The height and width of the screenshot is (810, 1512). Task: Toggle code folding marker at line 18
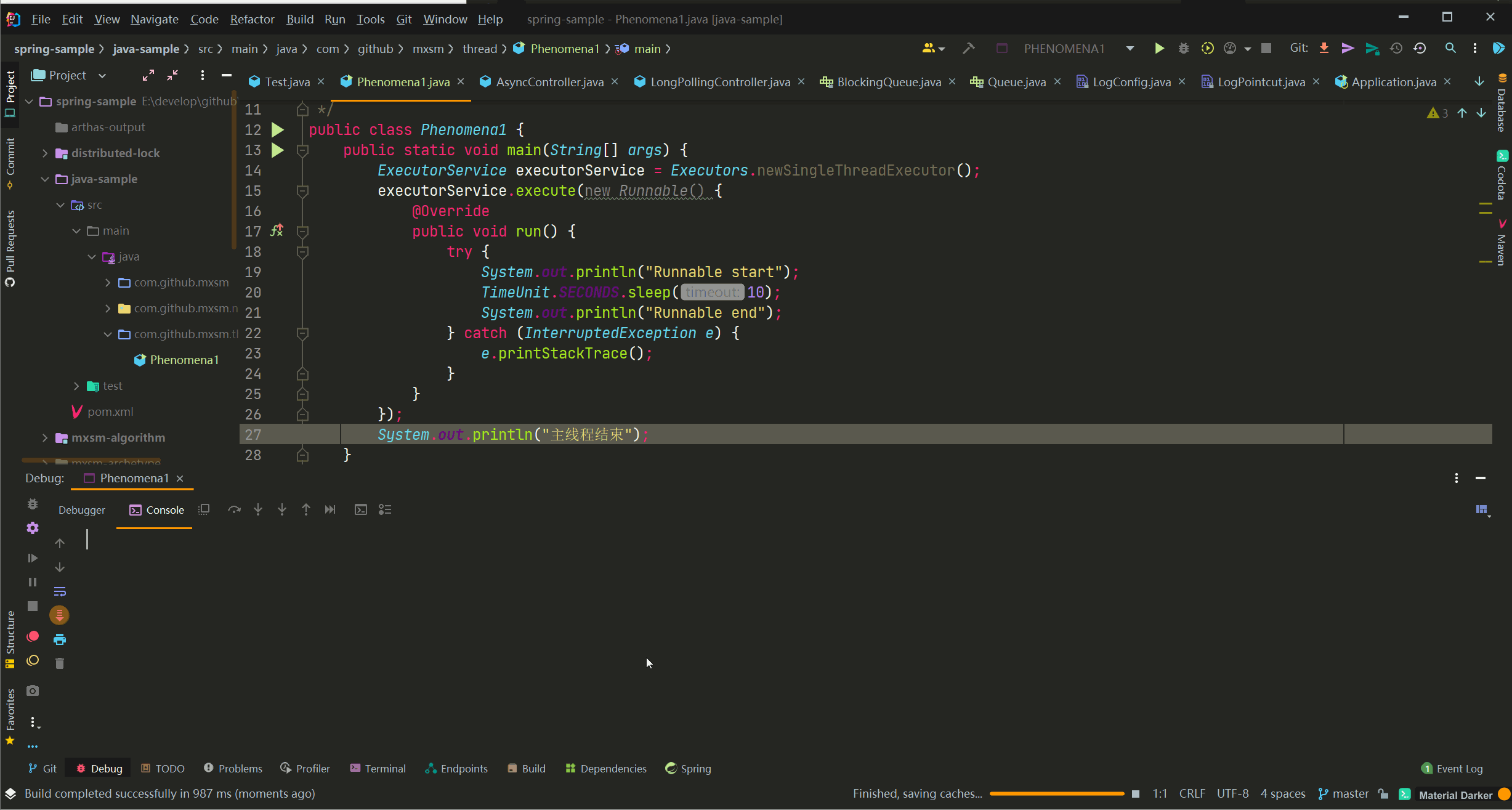point(302,252)
